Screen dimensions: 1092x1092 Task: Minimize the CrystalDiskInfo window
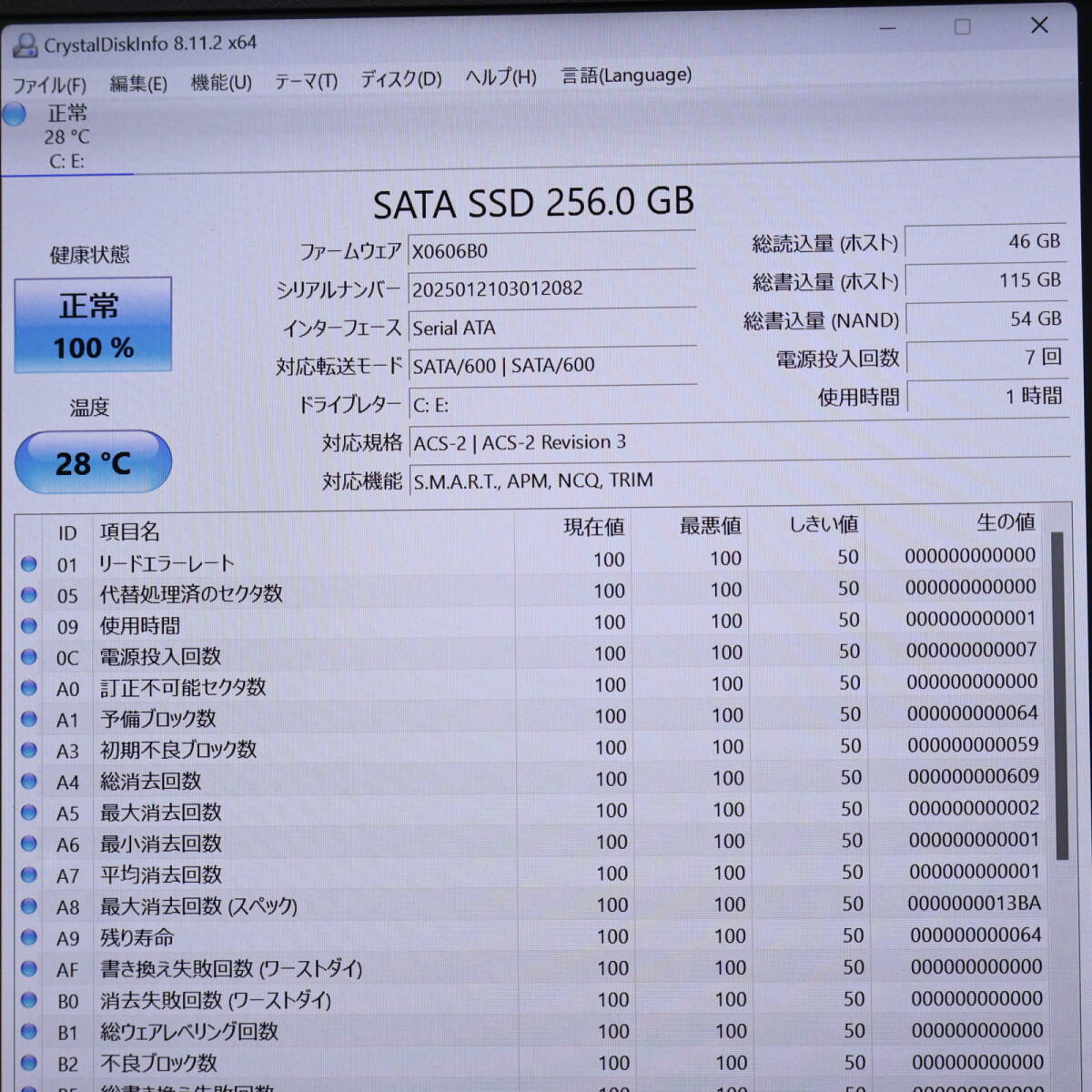[x=888, y=28]
